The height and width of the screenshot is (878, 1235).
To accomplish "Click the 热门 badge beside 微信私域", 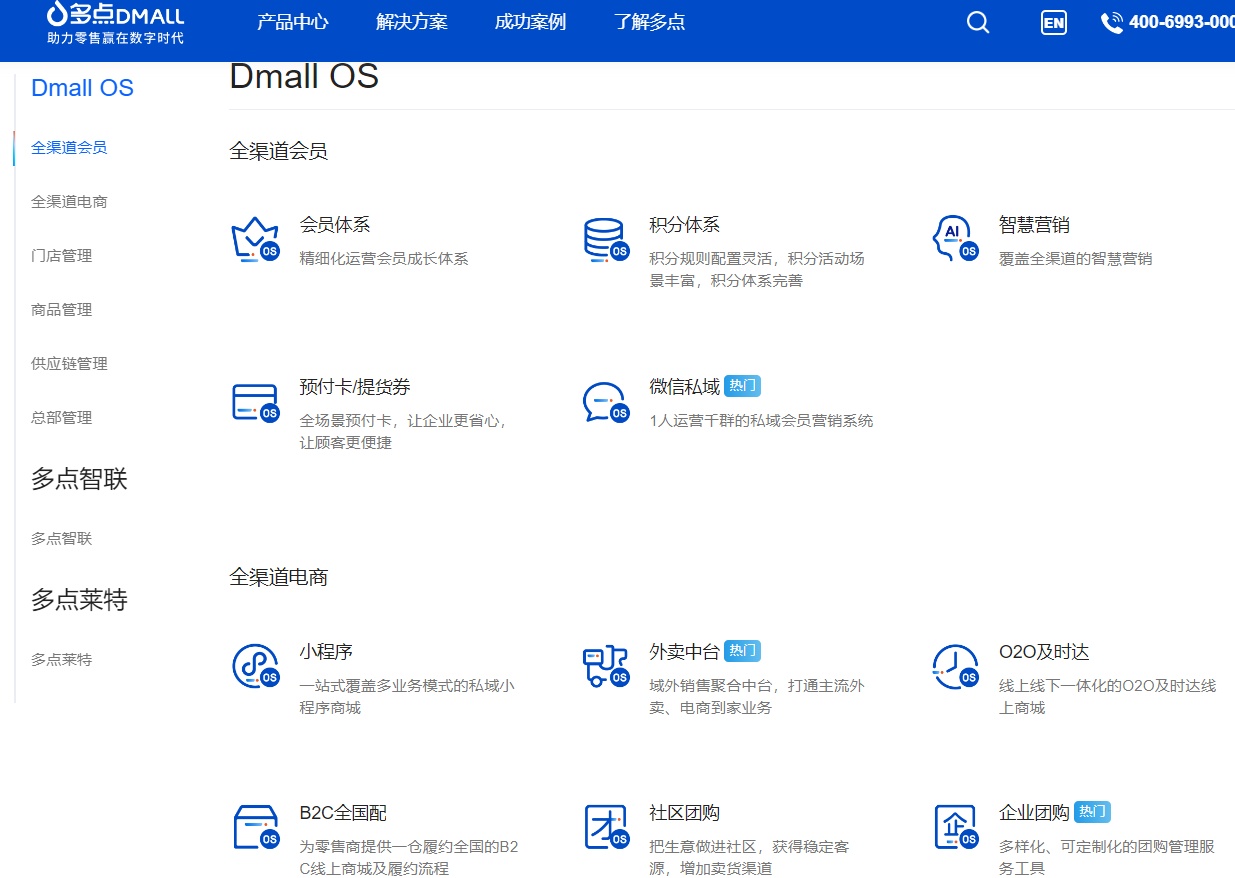I will click(x=743, y=386).
